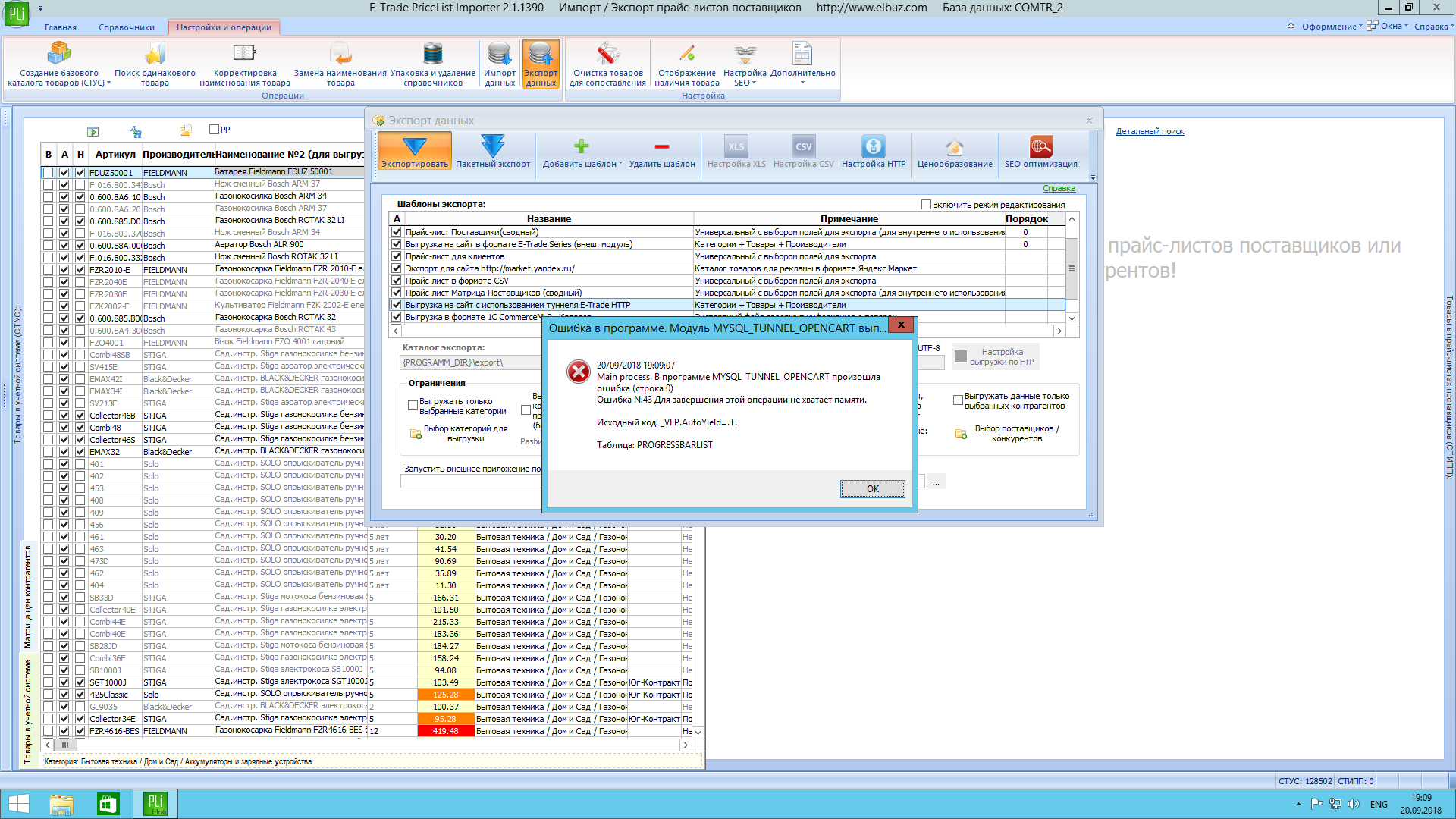Open Настройка HTTP

click(x=874, y=151)
